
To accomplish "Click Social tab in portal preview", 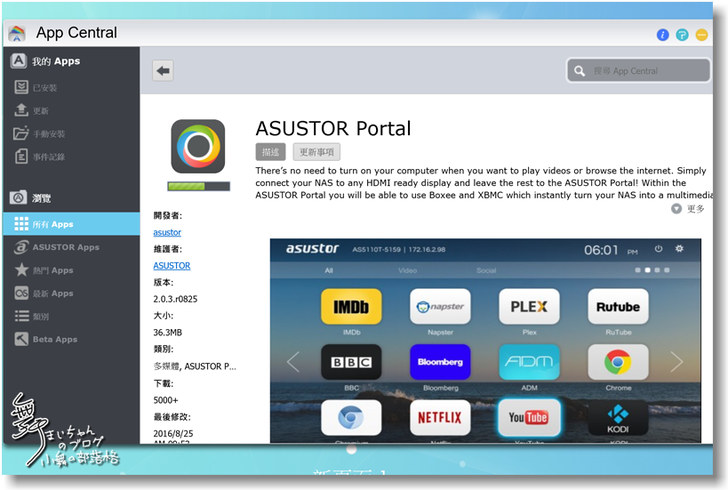I will coord(486,270).
